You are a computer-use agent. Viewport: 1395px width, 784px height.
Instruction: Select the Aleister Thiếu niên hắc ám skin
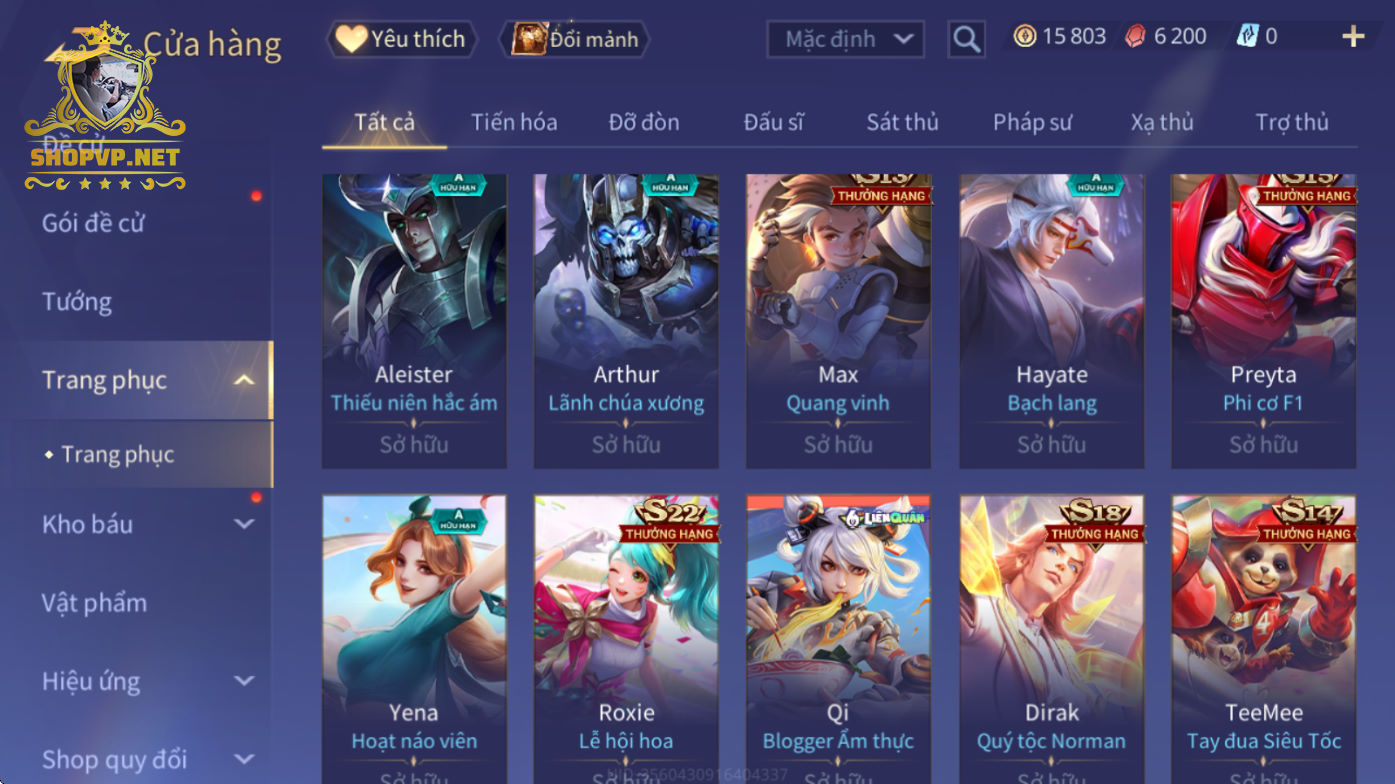[x=414, y=321]
